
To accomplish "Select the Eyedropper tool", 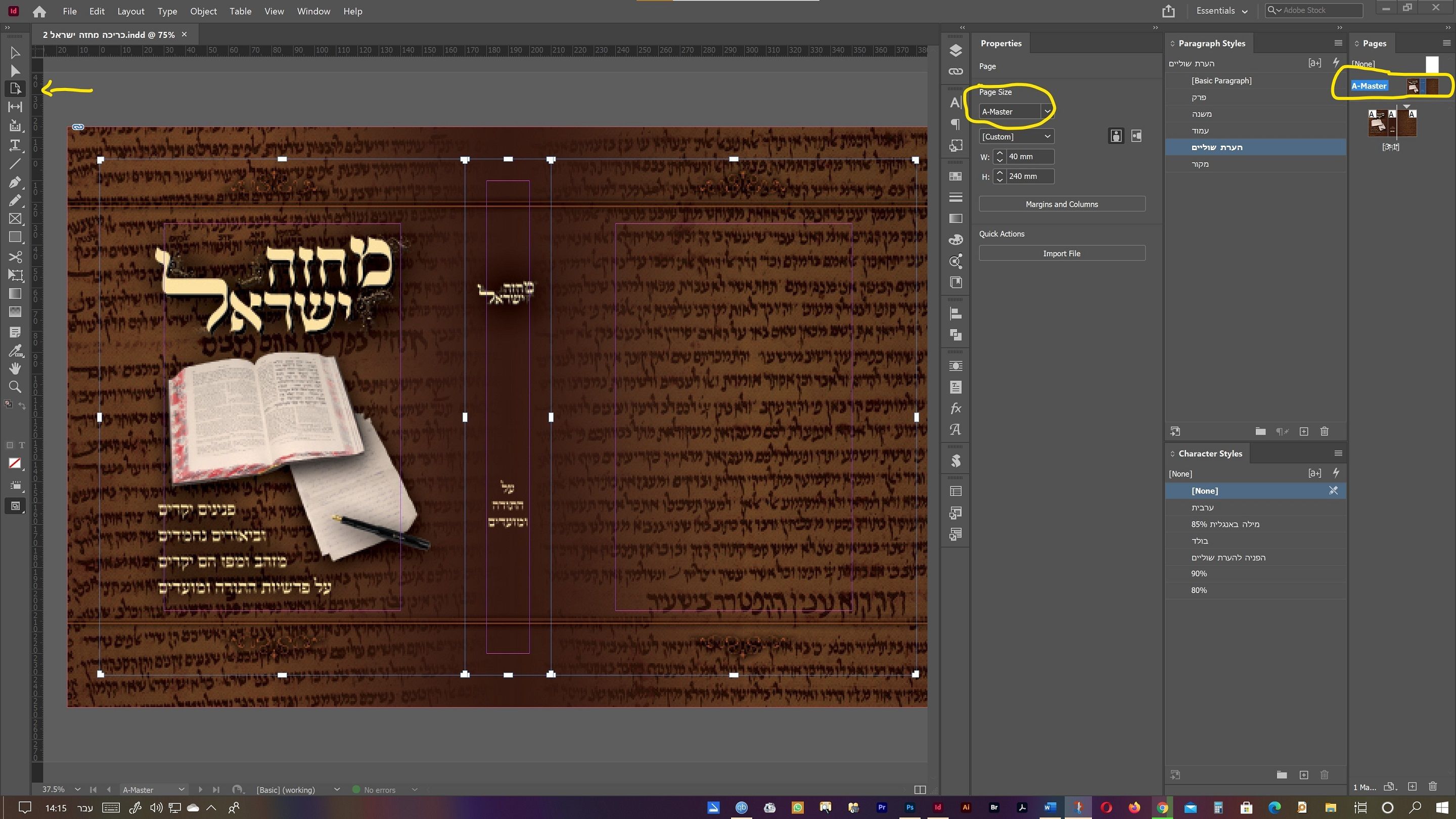I will point(15,350).
